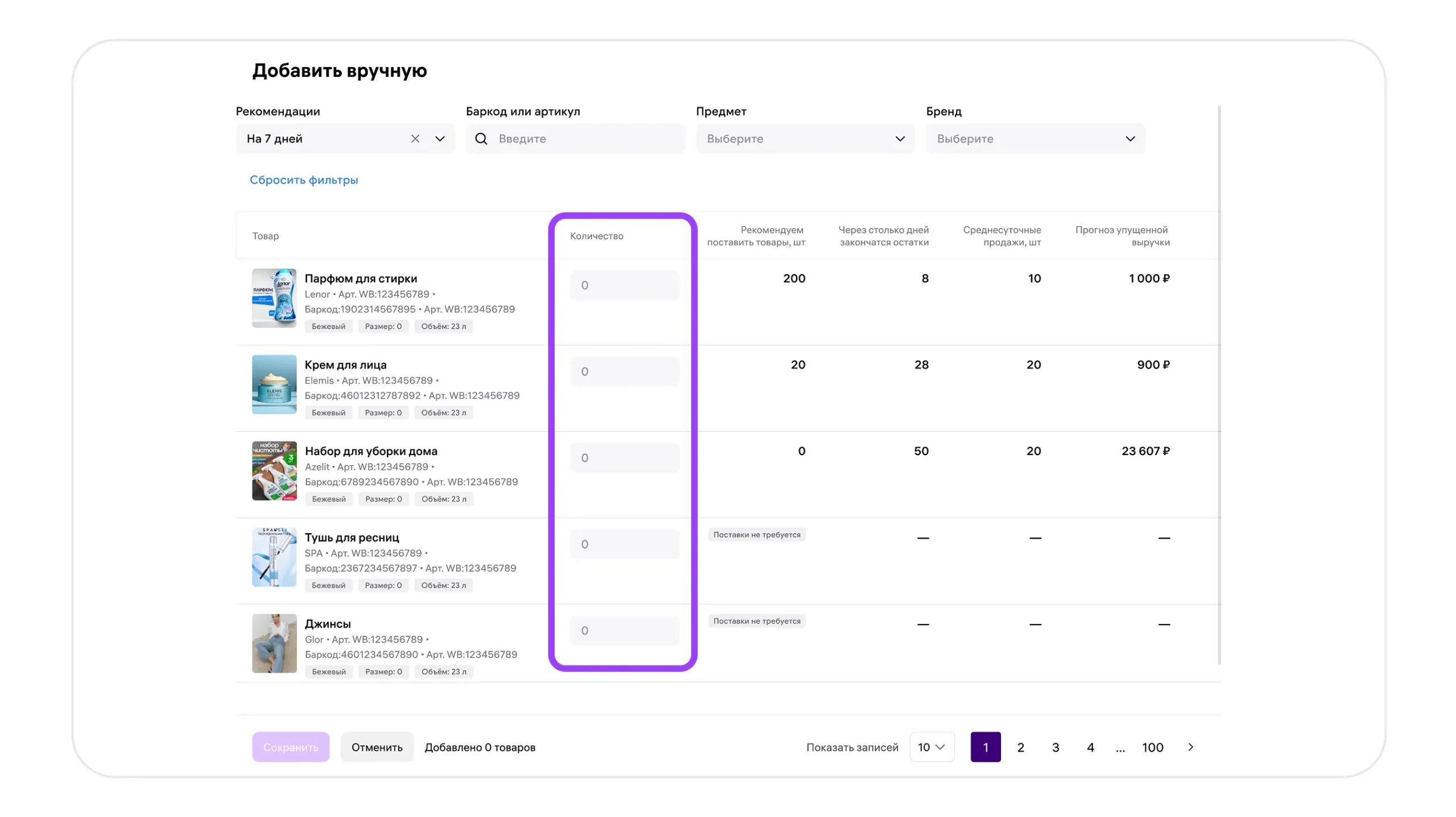Open the Тушь для ресниц product thumbnail
Viewport: 1456px width, 817px height.
coord(274,558)
